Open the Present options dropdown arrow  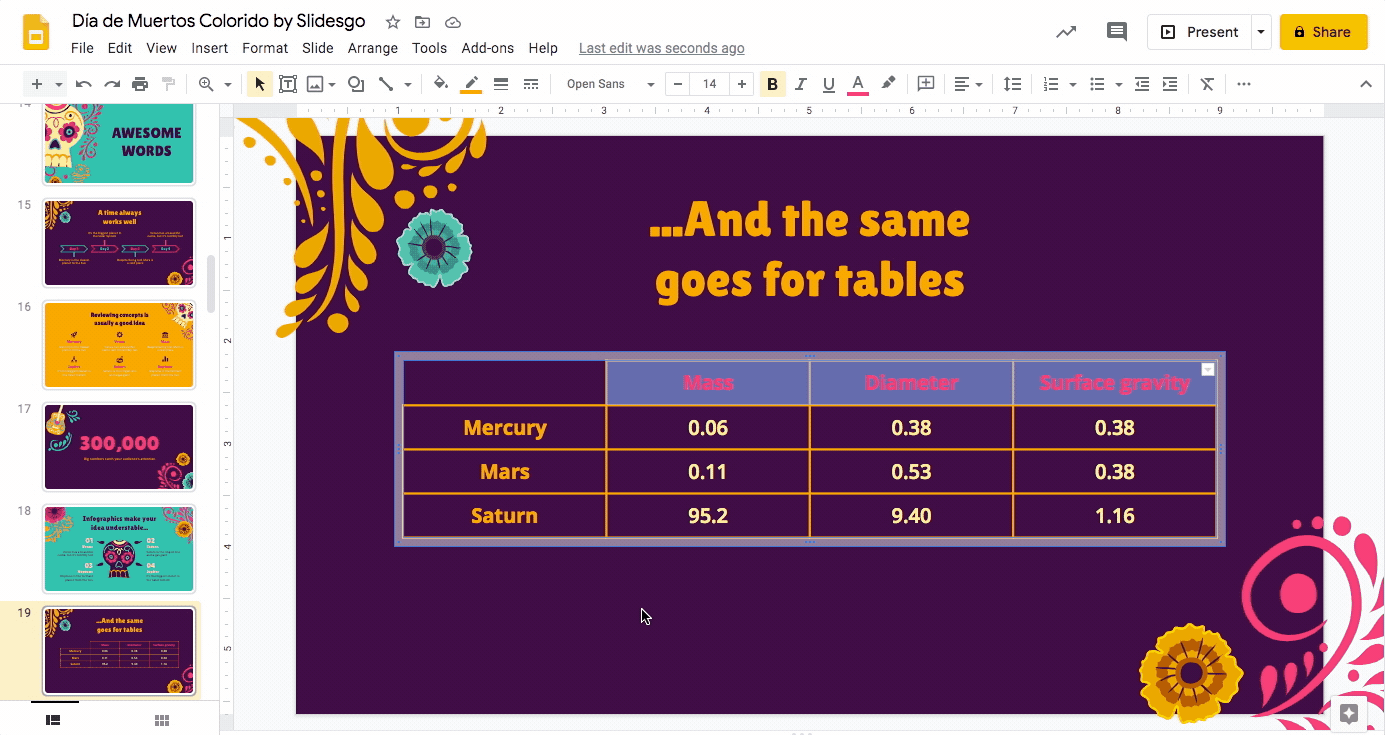[x=1261, y=32]
